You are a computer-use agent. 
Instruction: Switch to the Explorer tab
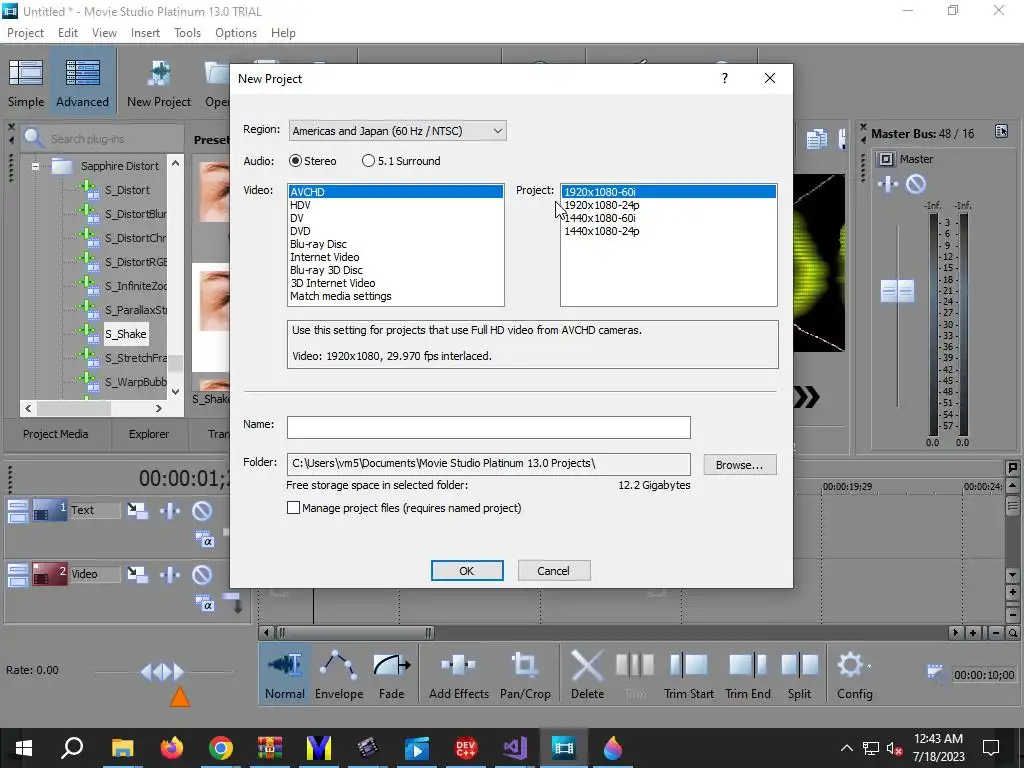(x=149, y=434)
